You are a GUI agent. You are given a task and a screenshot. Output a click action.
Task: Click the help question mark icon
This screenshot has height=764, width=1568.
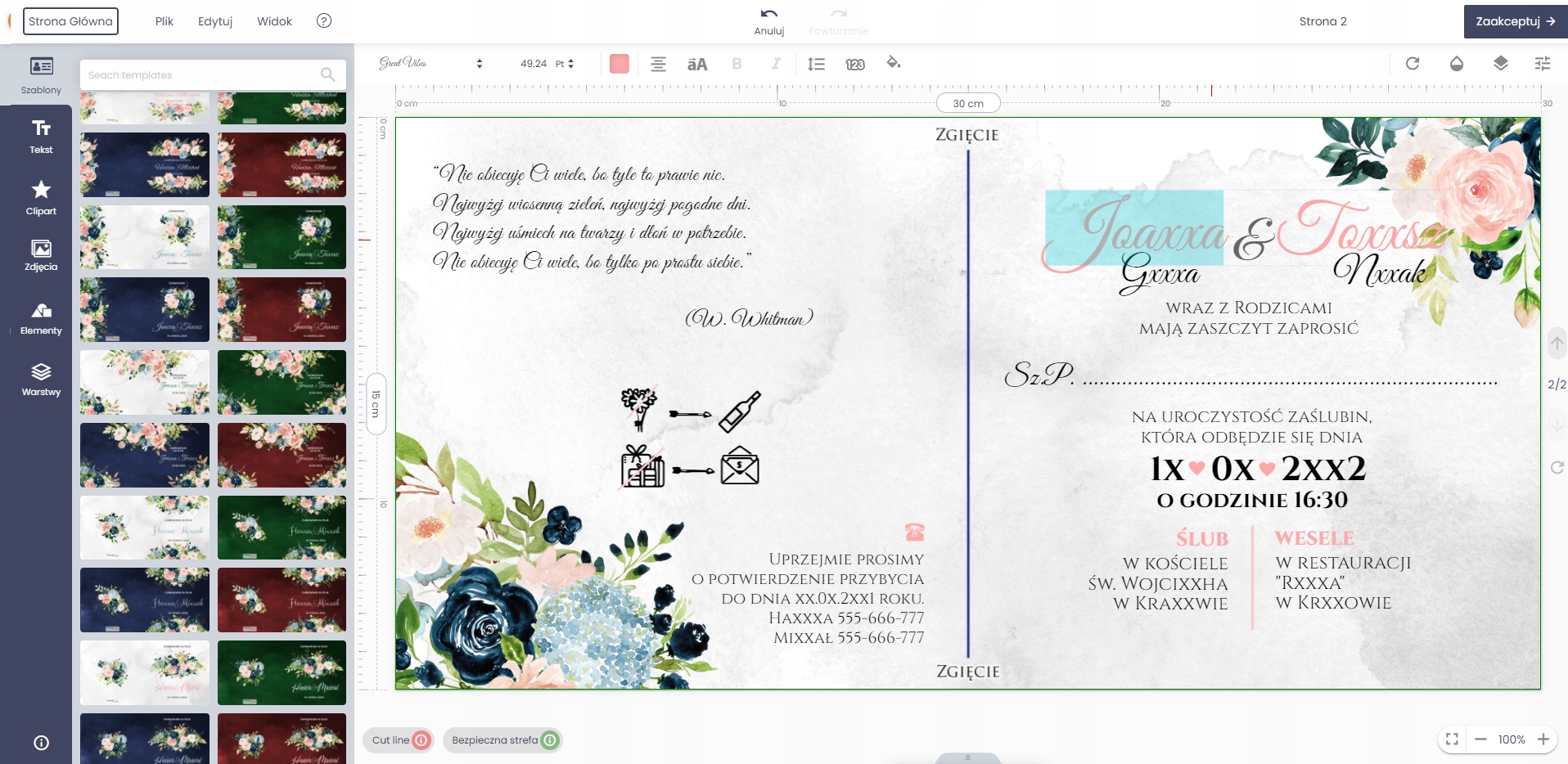coord(324,20)
